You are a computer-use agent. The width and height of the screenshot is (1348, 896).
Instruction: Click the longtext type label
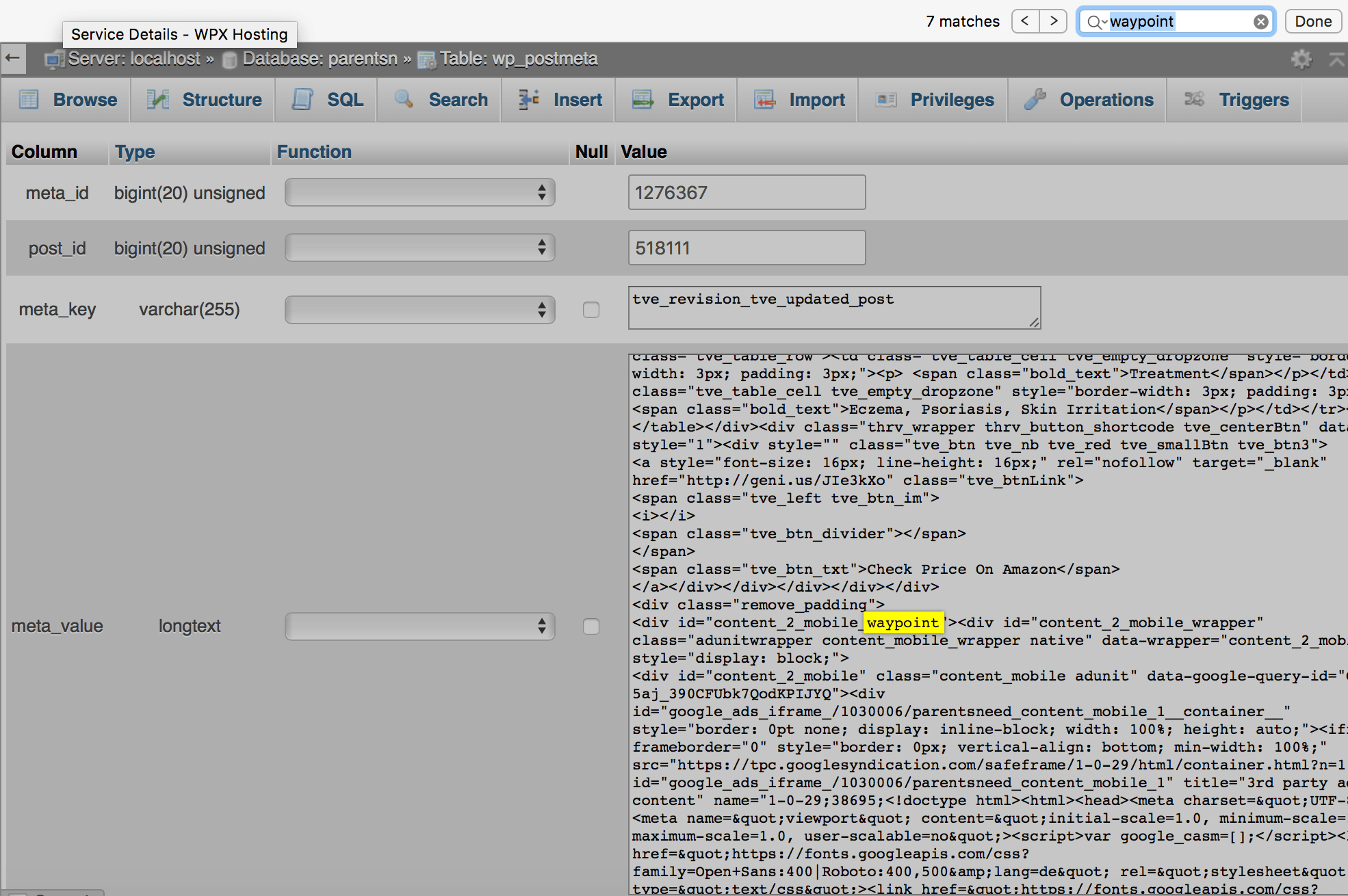click(x=190, y=627)
